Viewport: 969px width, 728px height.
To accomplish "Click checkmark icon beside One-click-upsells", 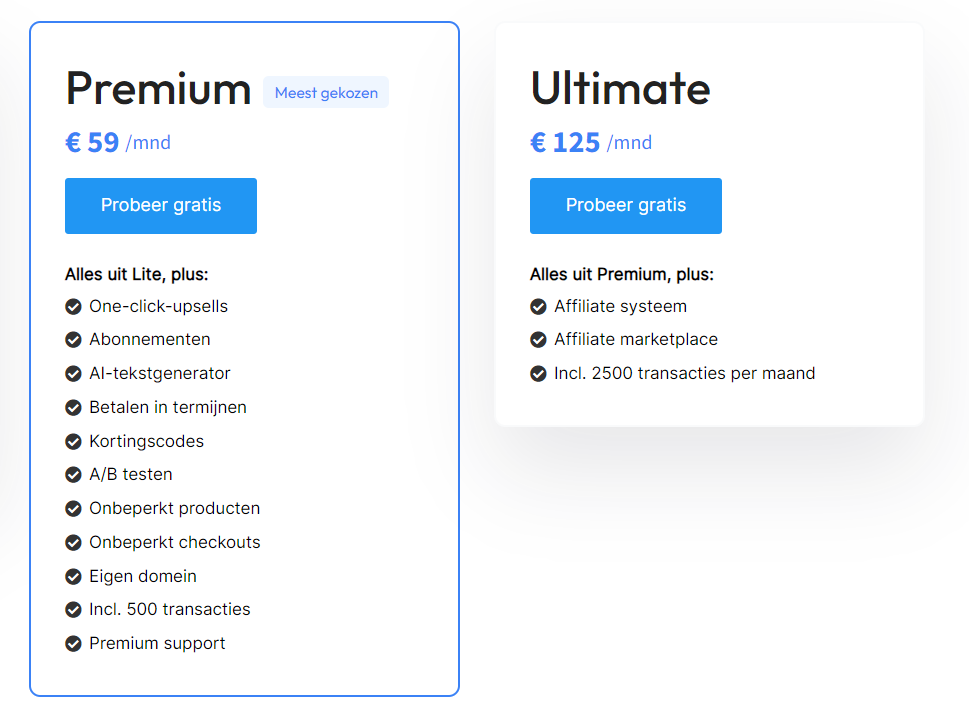I will point(73,307).
